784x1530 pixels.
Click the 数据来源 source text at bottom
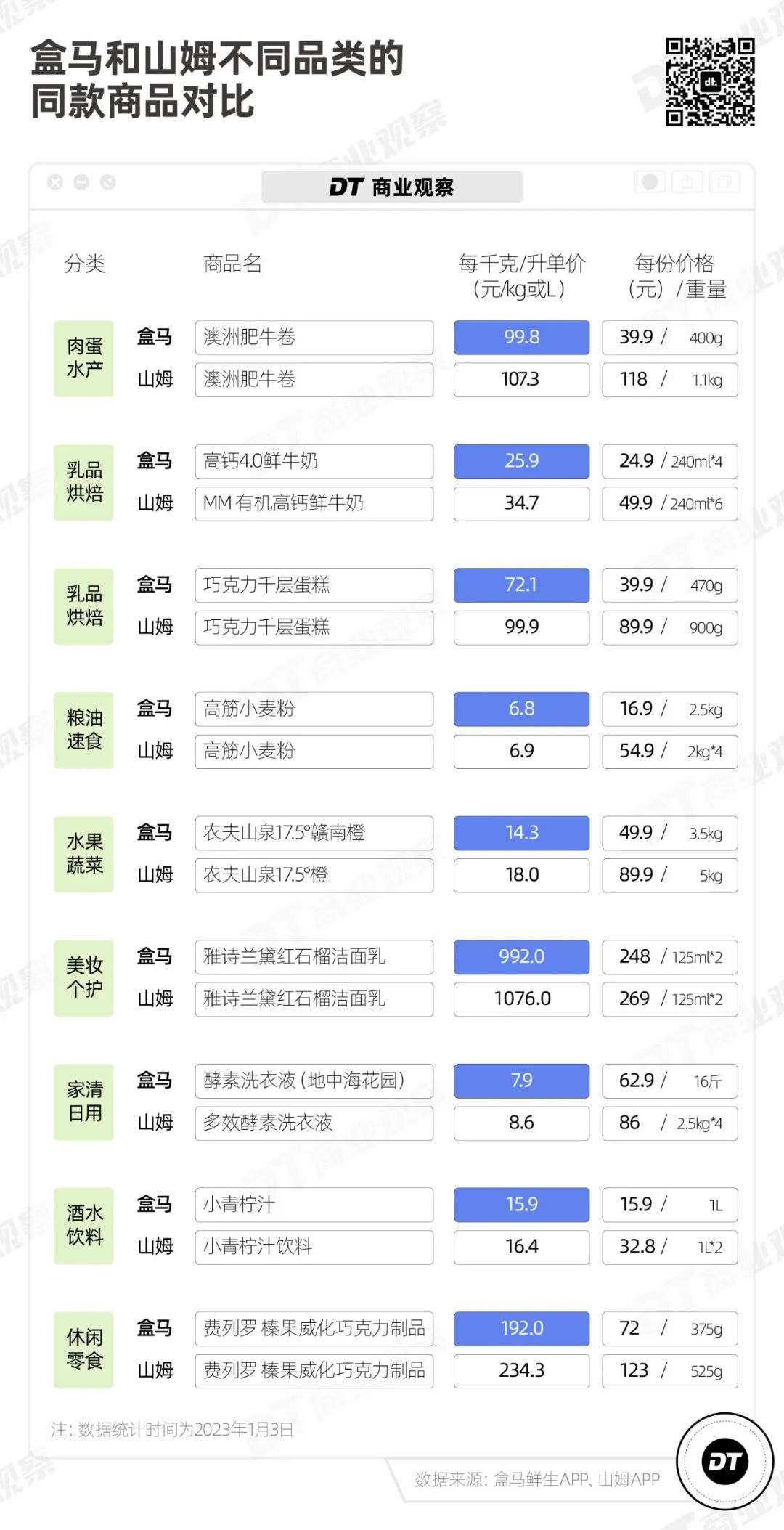point(537,1479)
